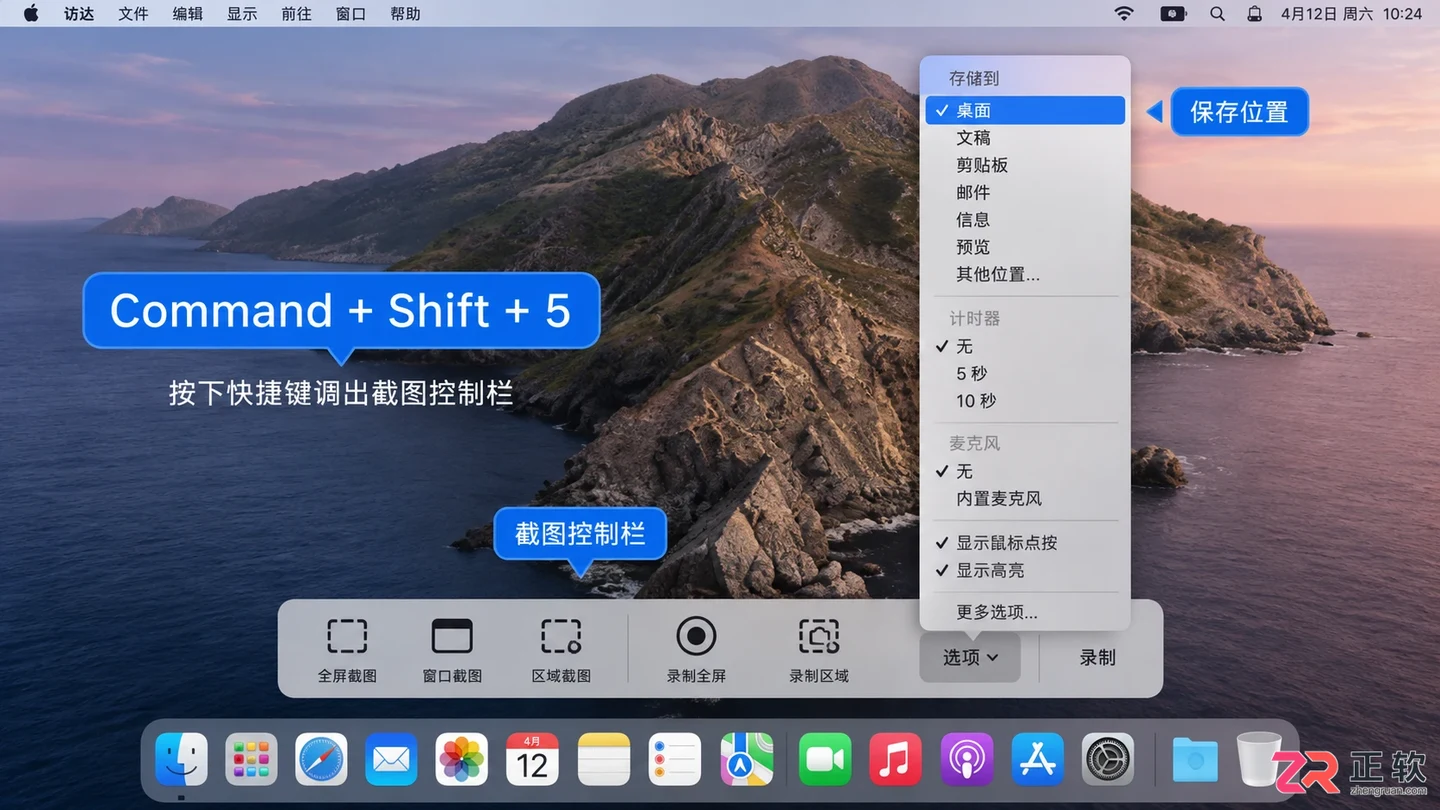Save to 文稿 folder
This screenshot has width=1440, height=810.
pyautogui.click(x=1025, y=138)
